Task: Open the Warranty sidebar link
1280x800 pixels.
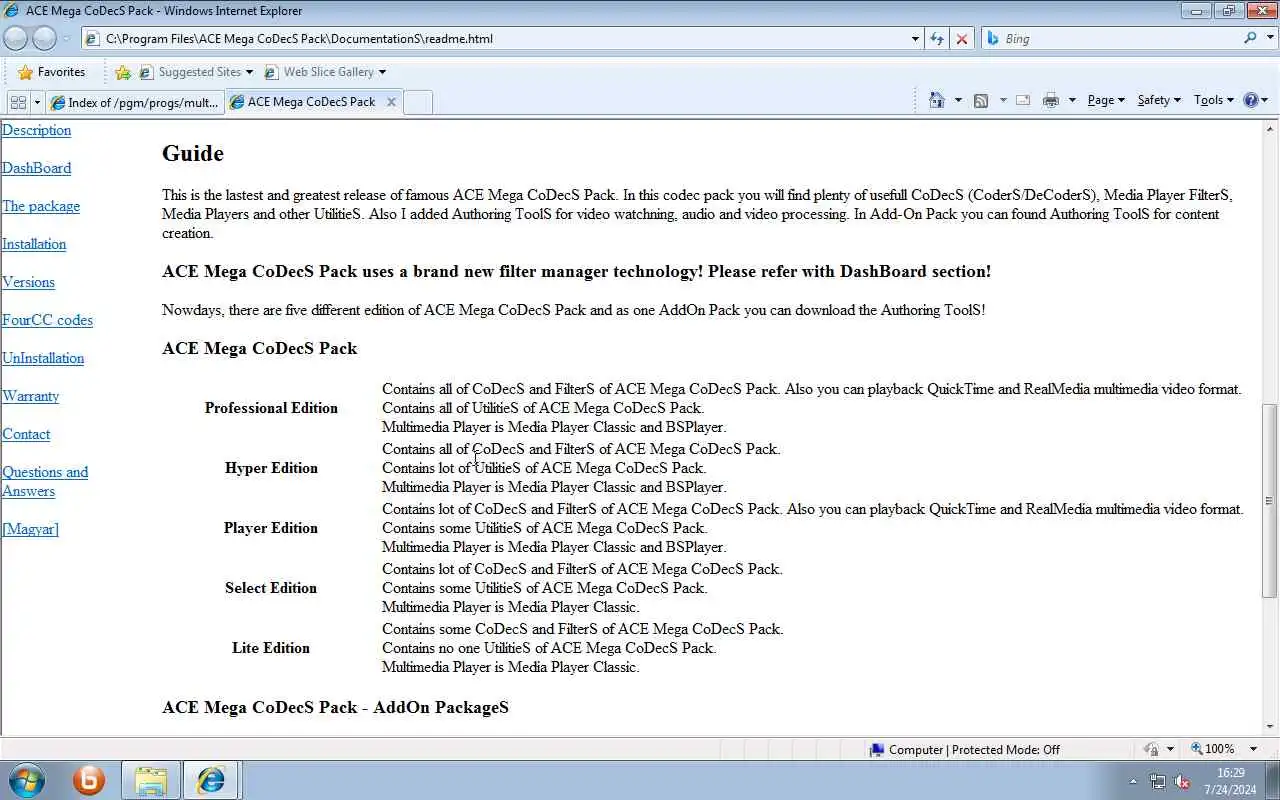Action: (x=30, y=396)
